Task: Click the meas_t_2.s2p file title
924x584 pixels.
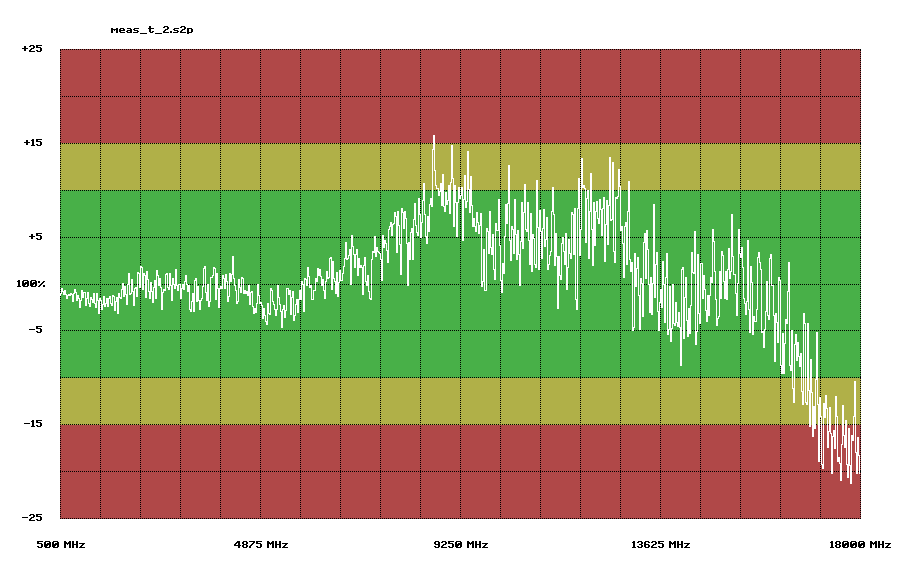Action: [151, 30]
